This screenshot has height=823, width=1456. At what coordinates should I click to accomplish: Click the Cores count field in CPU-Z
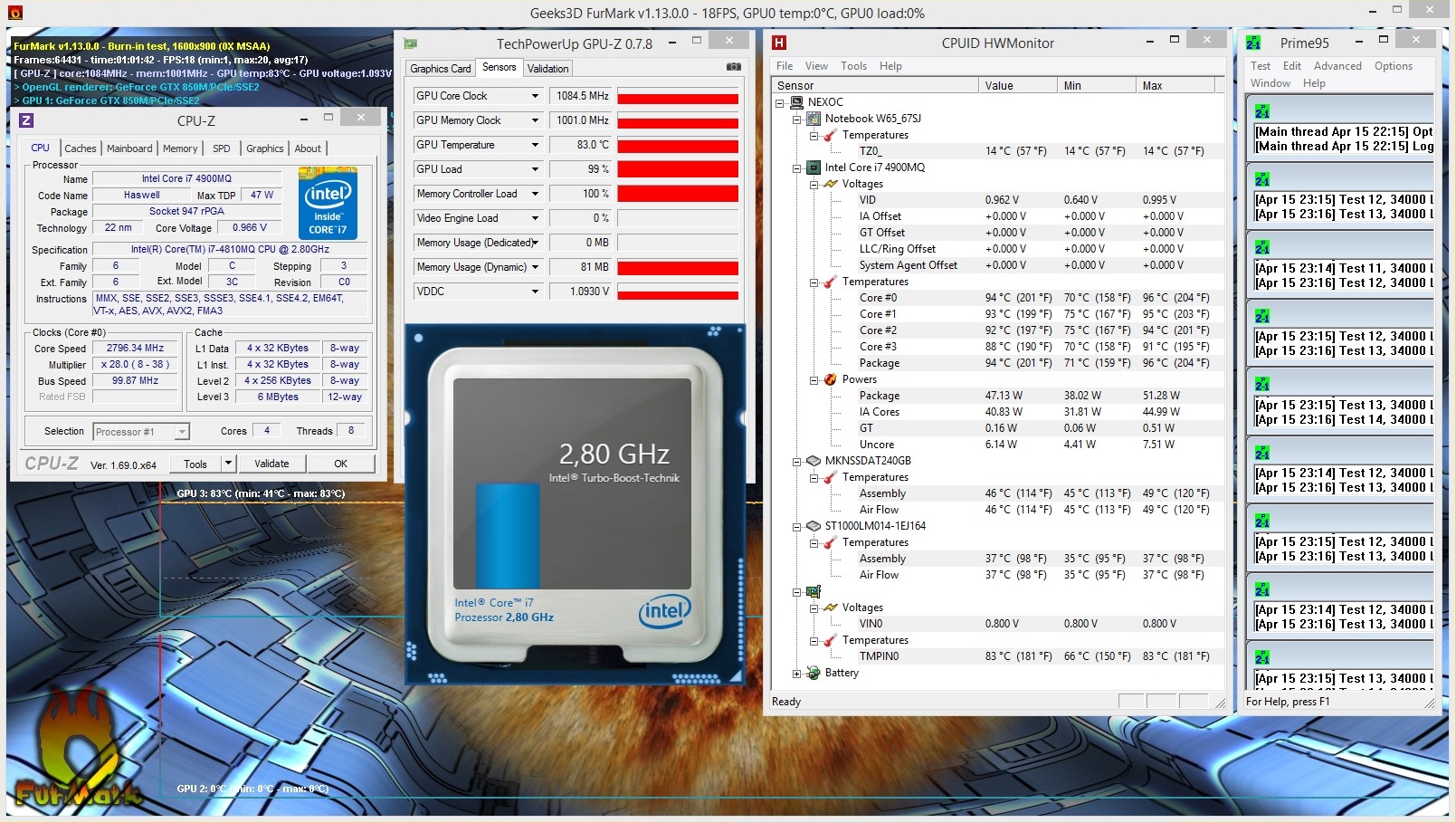click(x=266, y=431)
